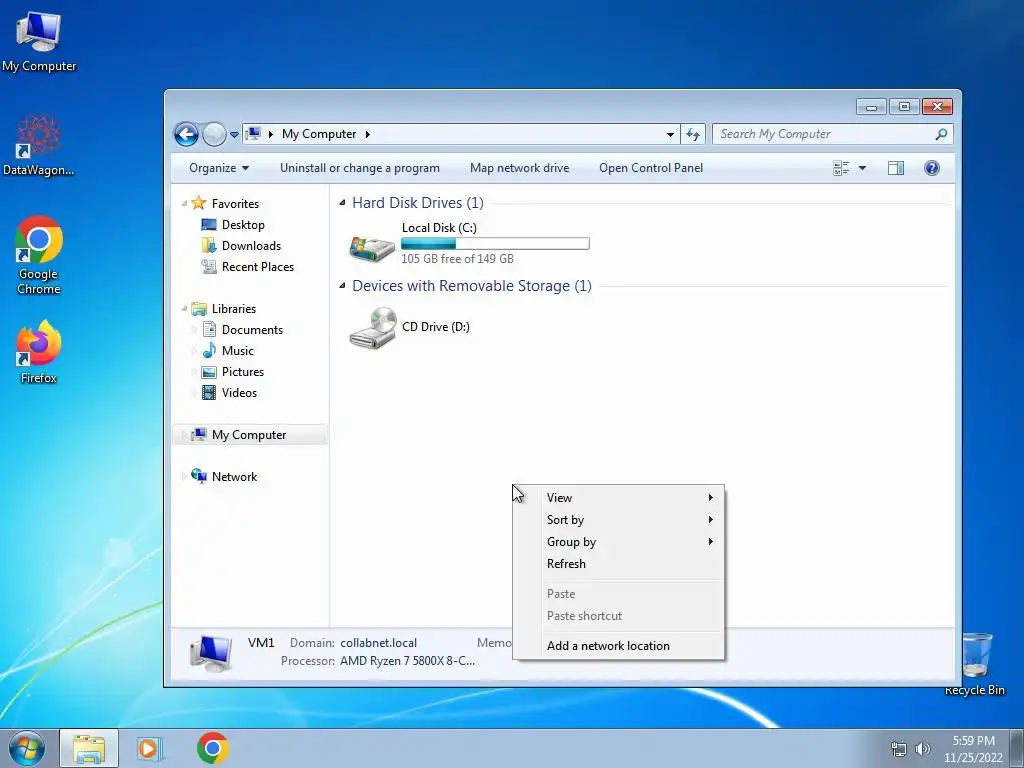Select the Videos library
This screenshot has width=1024, height=768.
239,392
